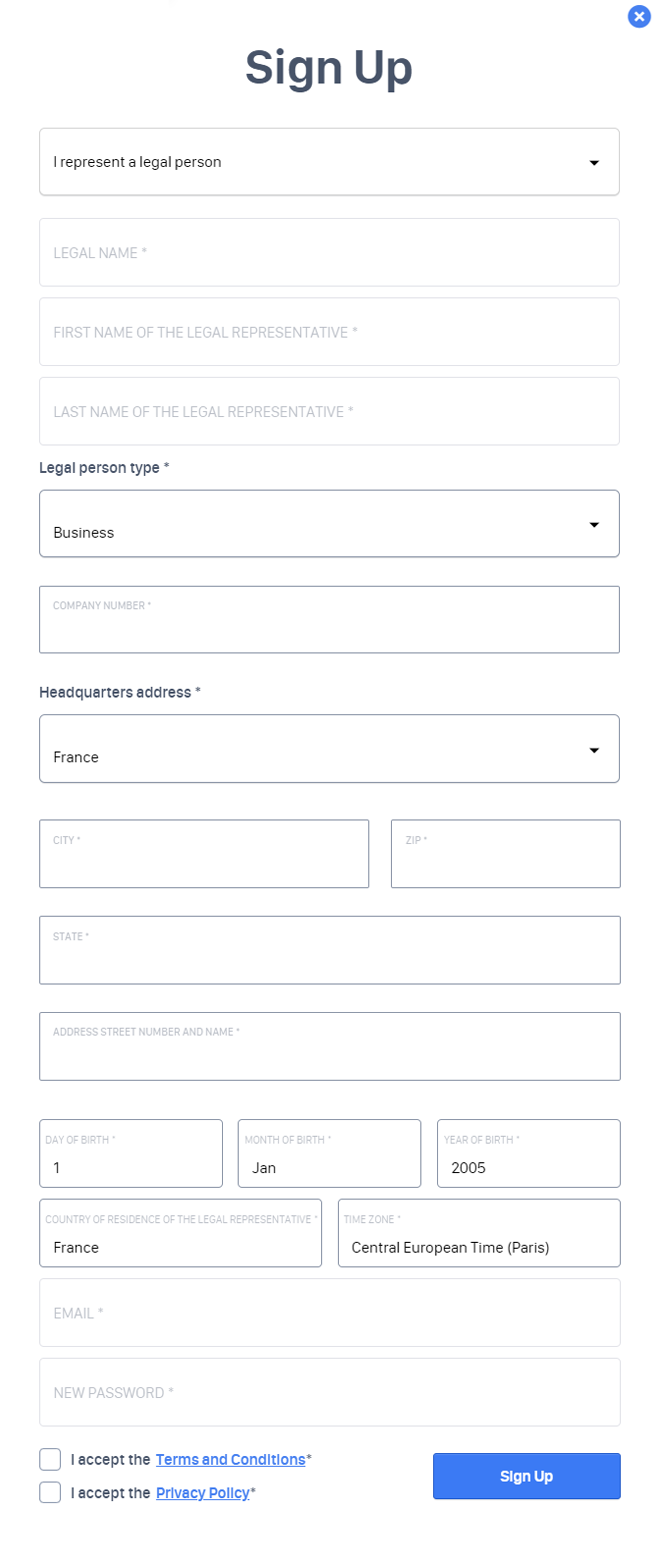Expand the Legal person type dropdown
This screenshot has height=1541, width=658.
point(329,524)
